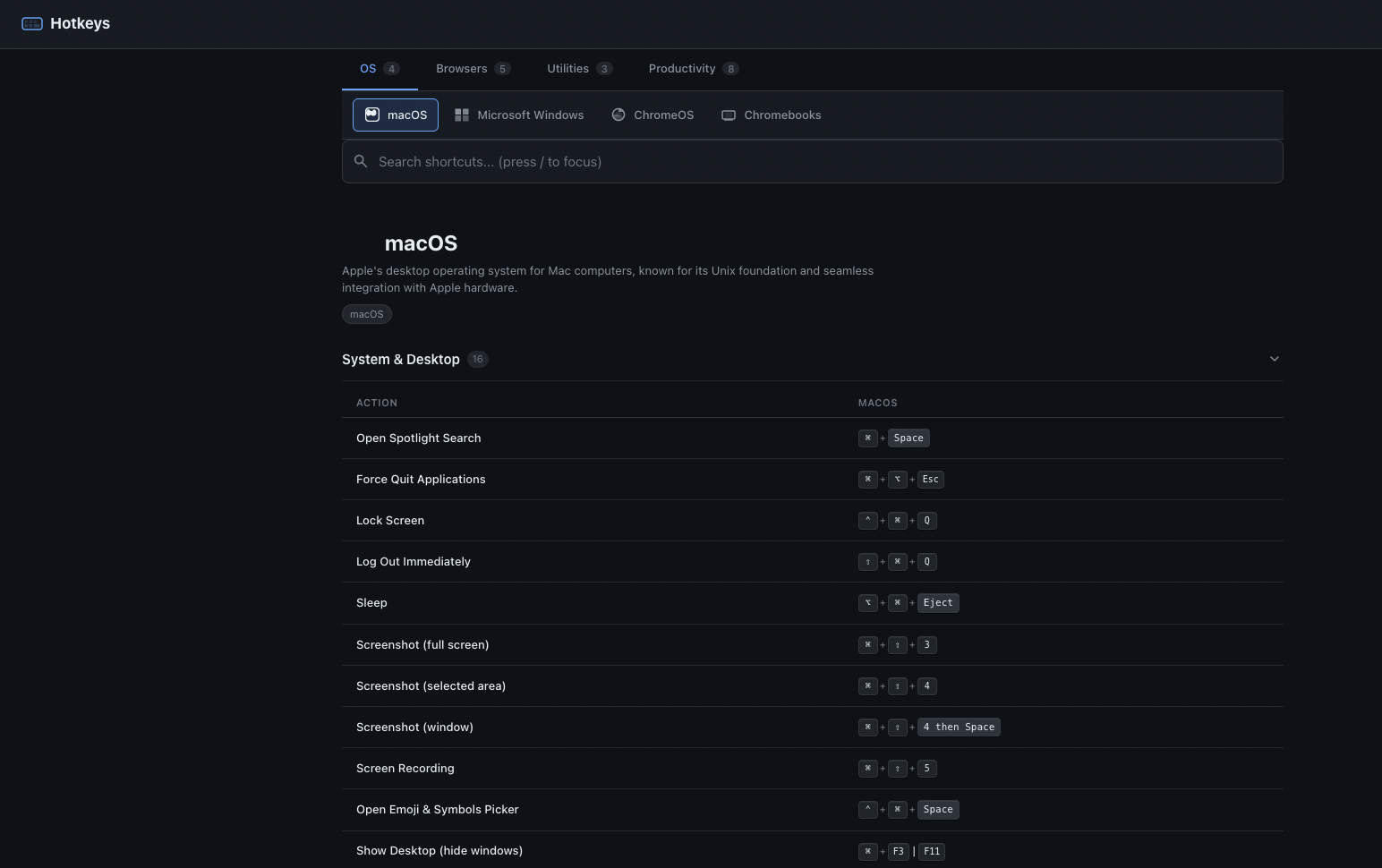Select Show Desktop (hide windows) row
The height and width of the screenshot is (868, 1382).
tap(813, 850)
